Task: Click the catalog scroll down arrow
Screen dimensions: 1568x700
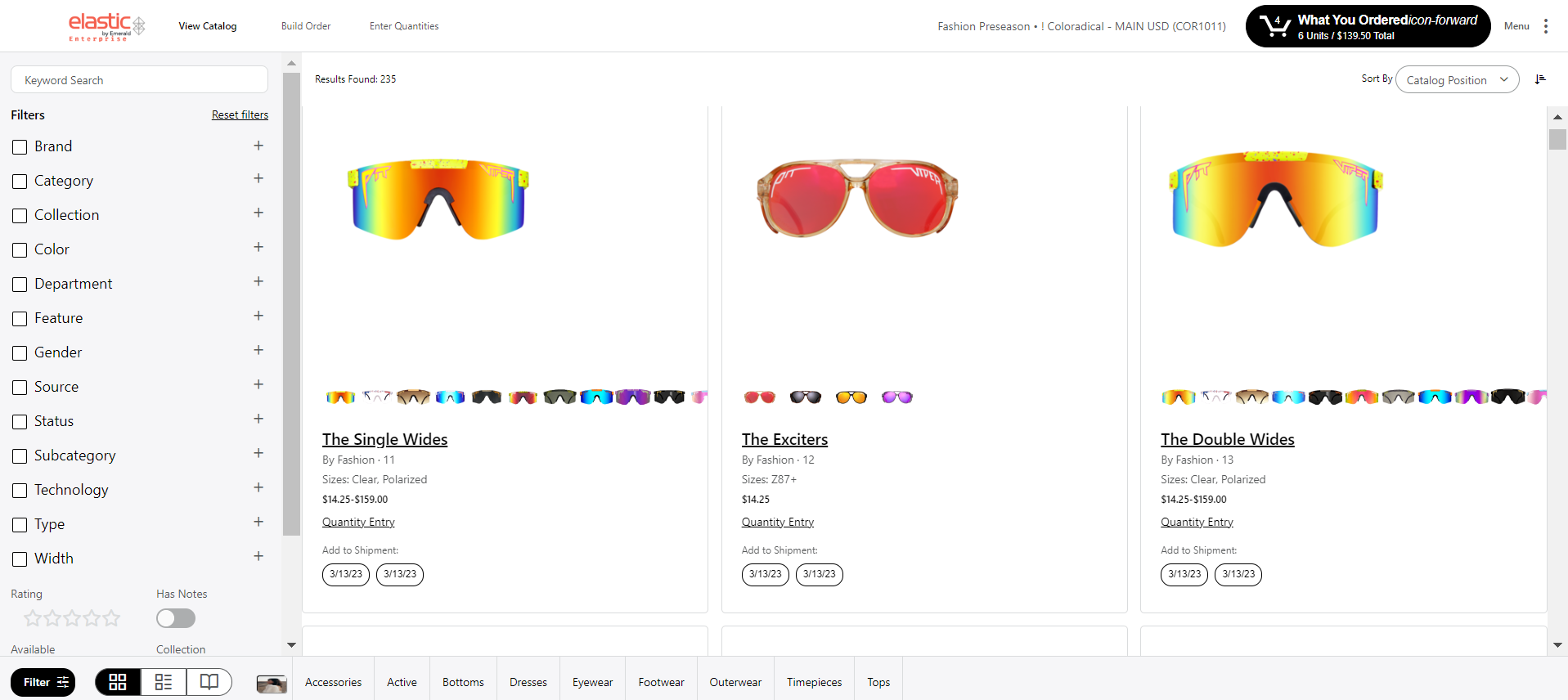Action: (1557, 645)
